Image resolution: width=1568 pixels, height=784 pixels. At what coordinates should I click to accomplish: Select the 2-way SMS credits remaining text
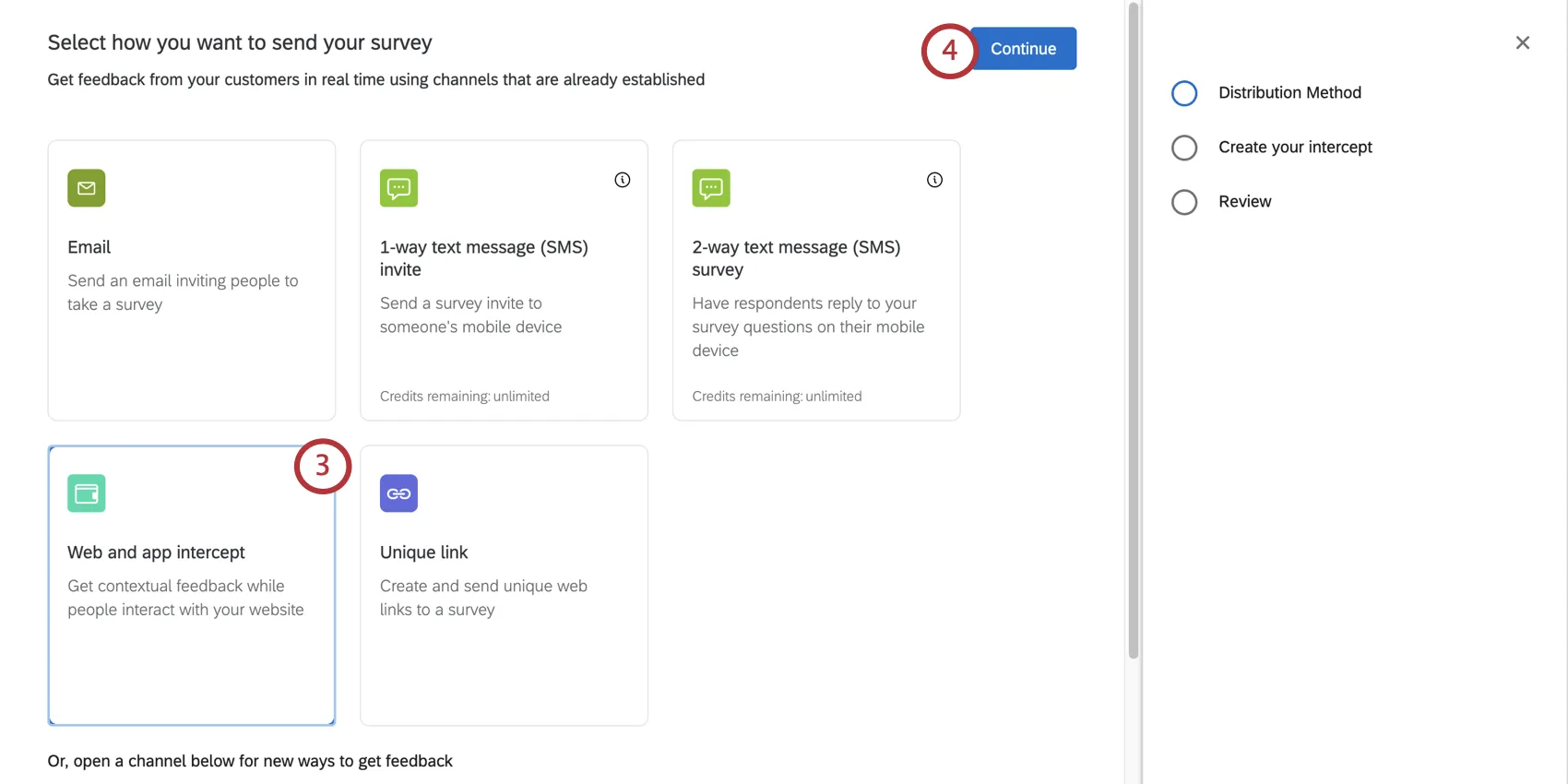pyautogui.click(x=777, y=397)
